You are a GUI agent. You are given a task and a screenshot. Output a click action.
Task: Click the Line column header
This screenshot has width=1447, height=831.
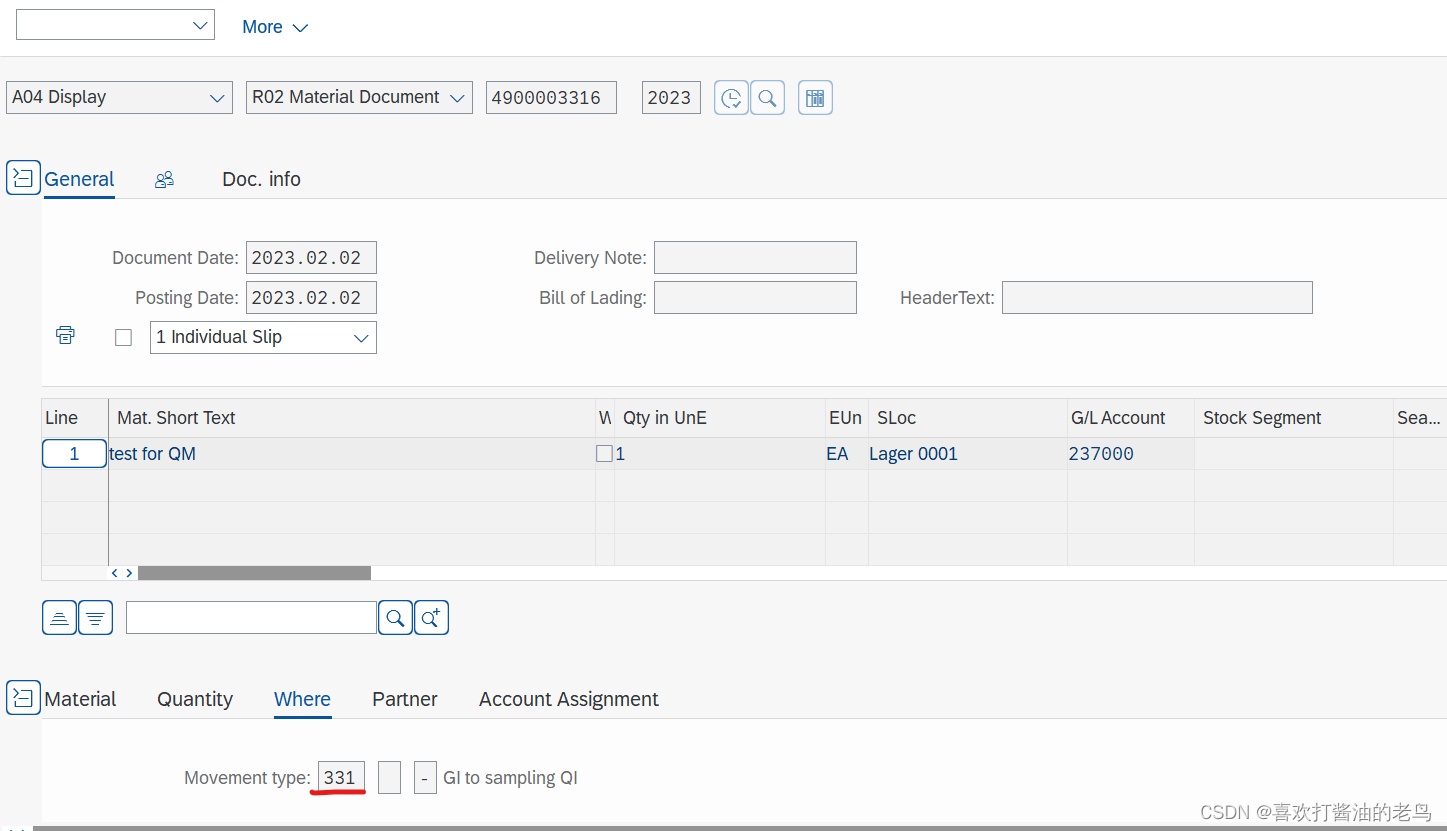coord(75,418)
